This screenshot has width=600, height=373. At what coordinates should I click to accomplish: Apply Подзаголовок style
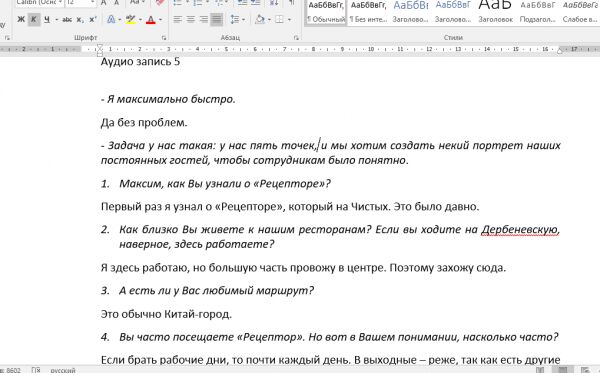(x=537, y=12)
